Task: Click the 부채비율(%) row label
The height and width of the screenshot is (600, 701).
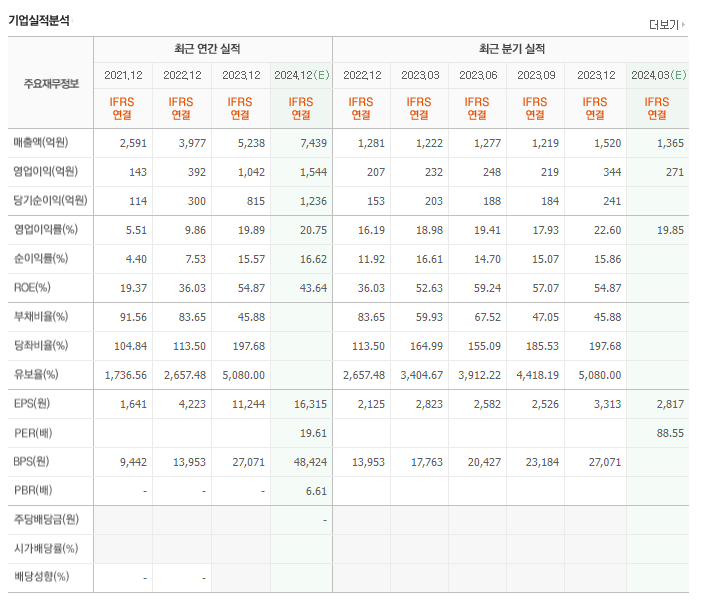Action: [41, 317]
